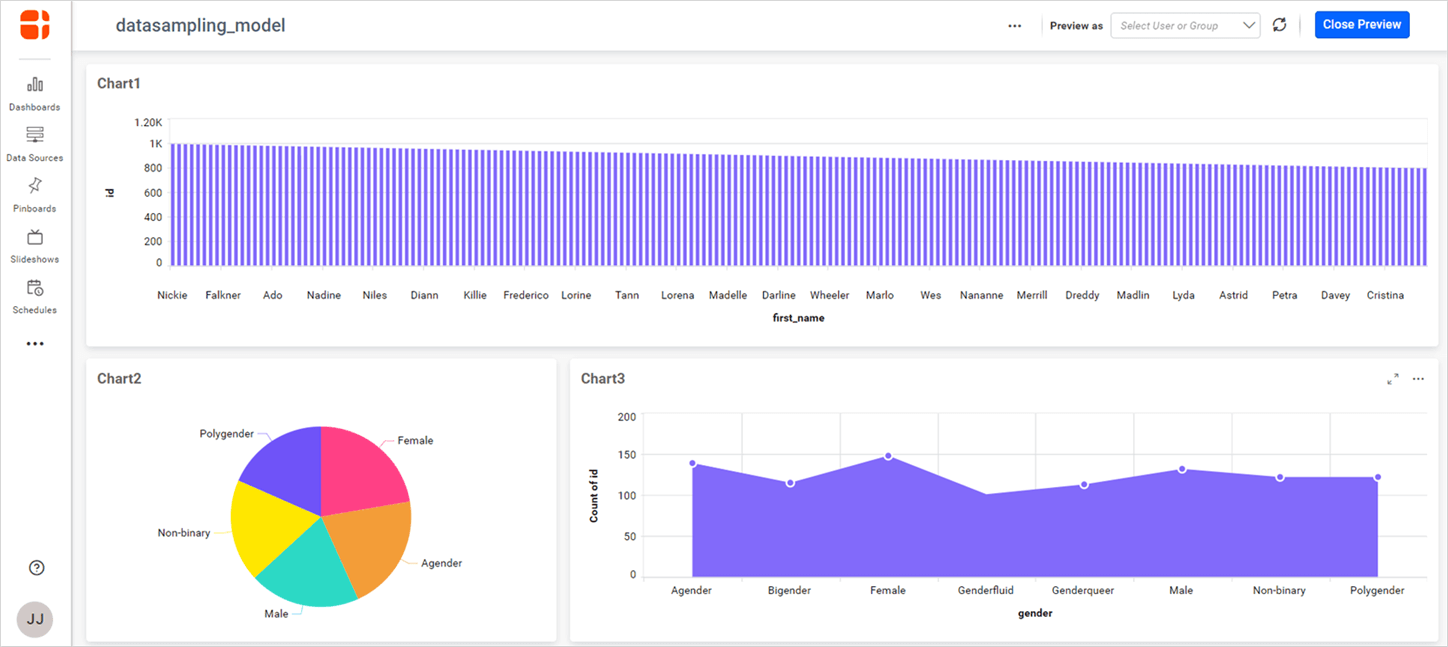Refresh the dashboard preview
1448x647 pixels.
[x=1280, y=25]
